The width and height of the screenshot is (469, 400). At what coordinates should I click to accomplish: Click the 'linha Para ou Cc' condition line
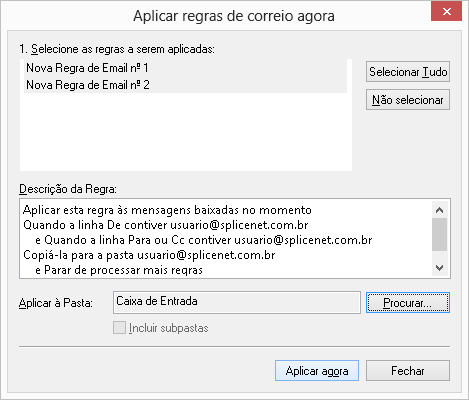[204, 240]
